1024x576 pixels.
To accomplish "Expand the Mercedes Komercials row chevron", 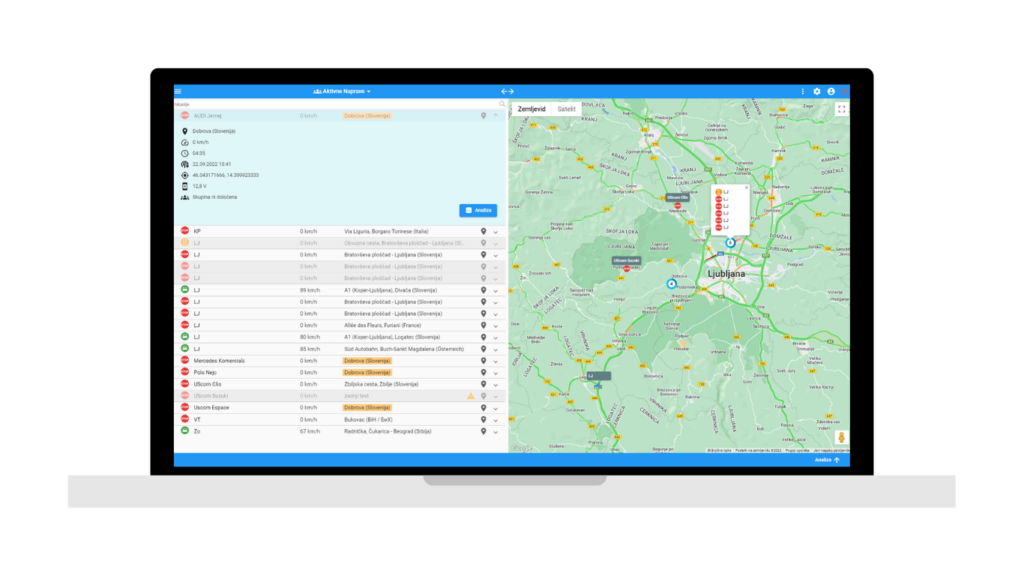I will [496, 361].
